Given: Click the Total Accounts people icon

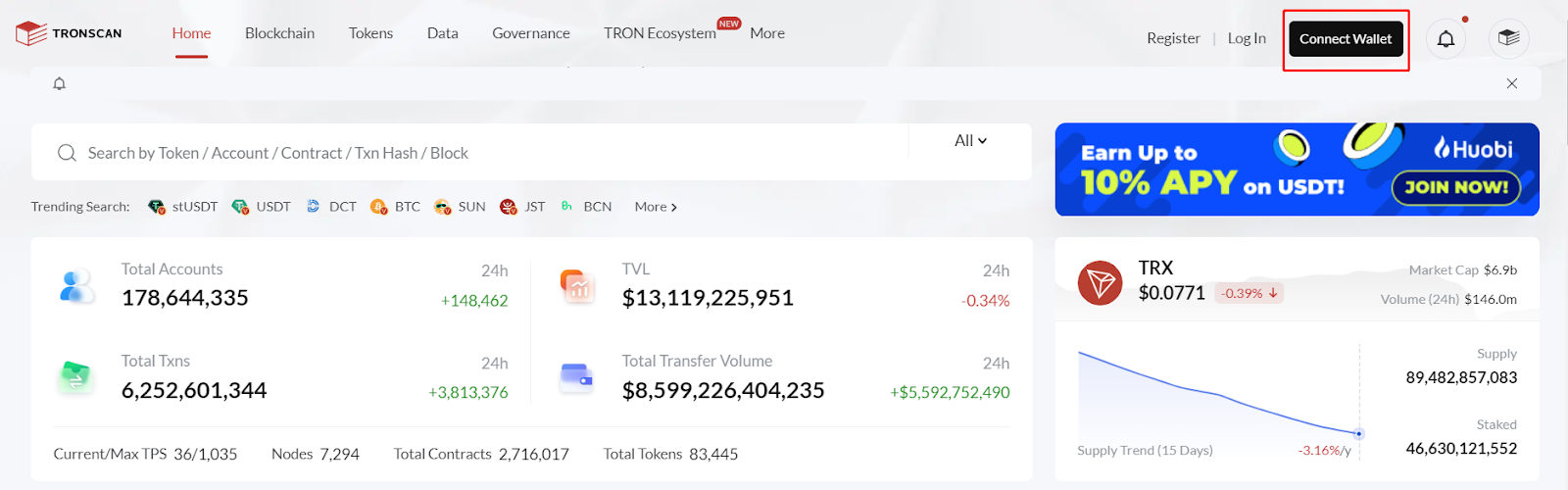Looking at the screenshot, I should click(x=76, y=285).
